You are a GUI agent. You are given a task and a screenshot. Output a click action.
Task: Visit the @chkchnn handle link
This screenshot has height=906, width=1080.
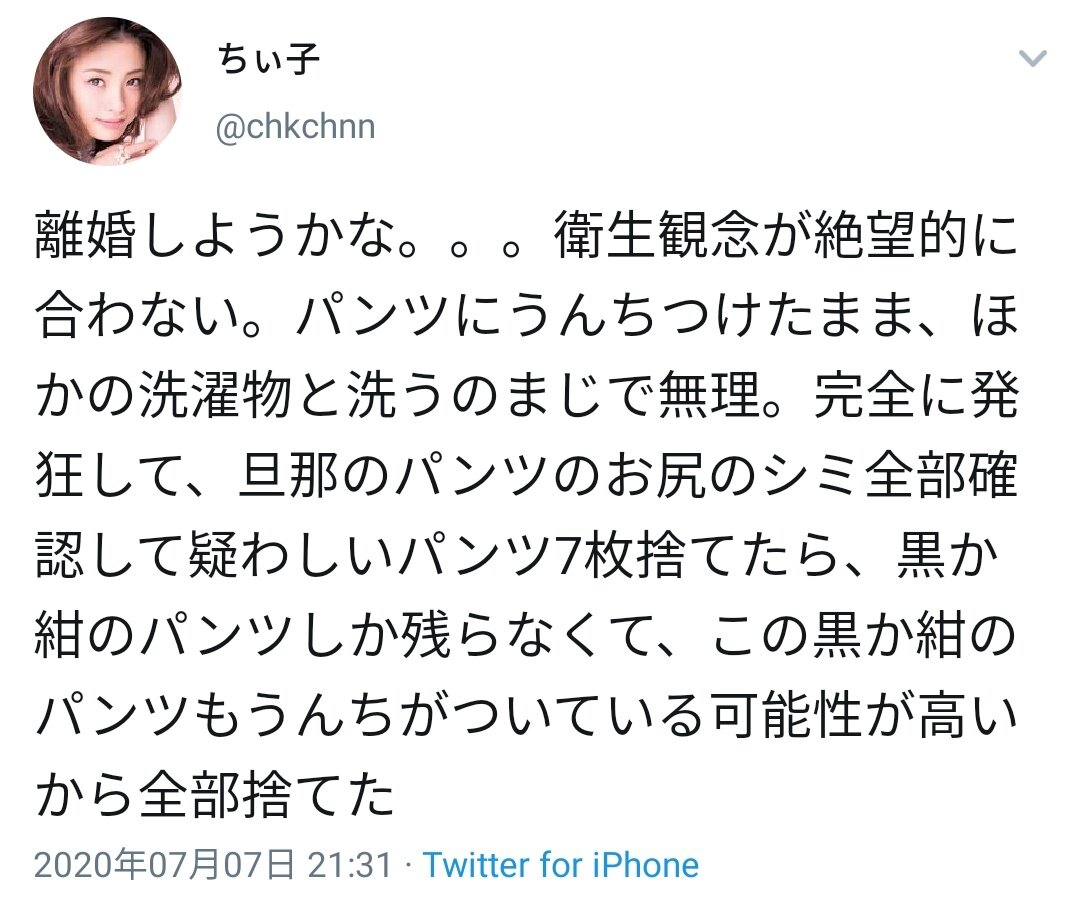coord(296,128)
